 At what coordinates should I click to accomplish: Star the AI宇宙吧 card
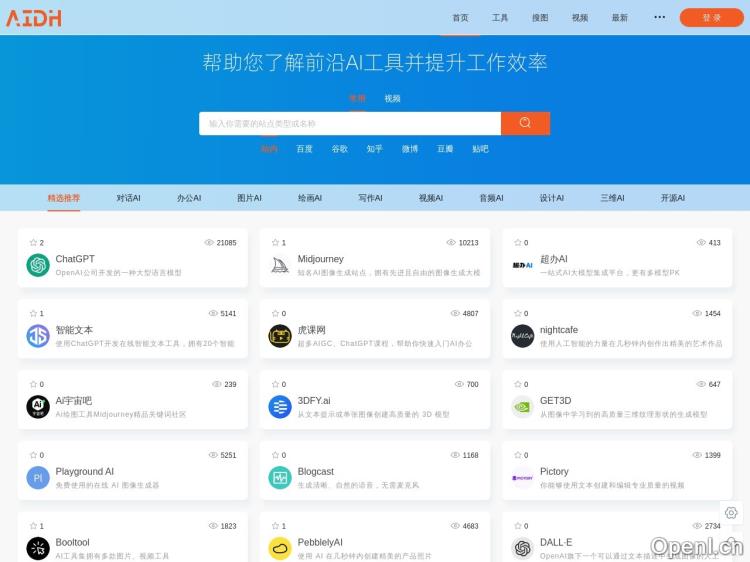[x=33, y=384]
